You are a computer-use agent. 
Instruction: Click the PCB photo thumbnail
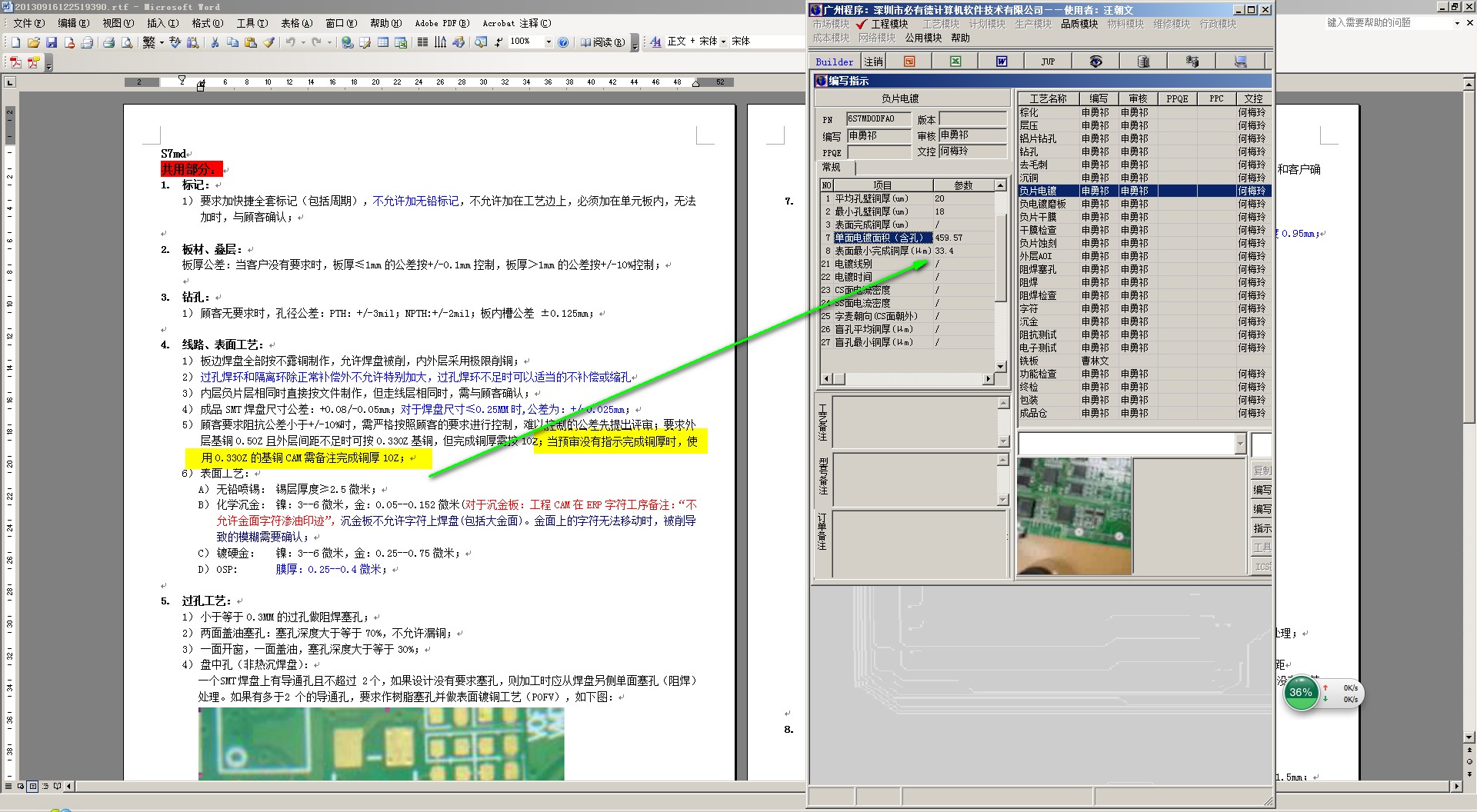tap(1074, 516)
